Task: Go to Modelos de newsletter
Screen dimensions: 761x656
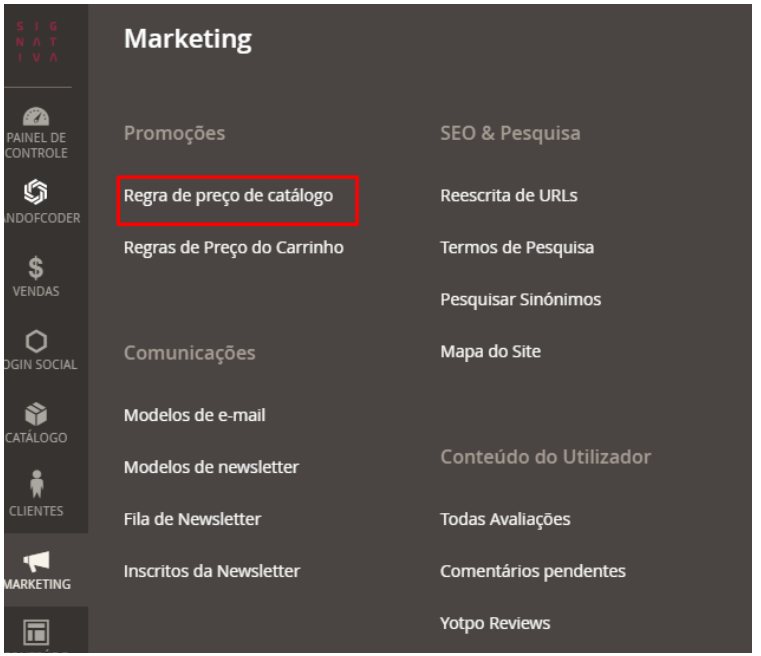Action: (x=211, y=467)
